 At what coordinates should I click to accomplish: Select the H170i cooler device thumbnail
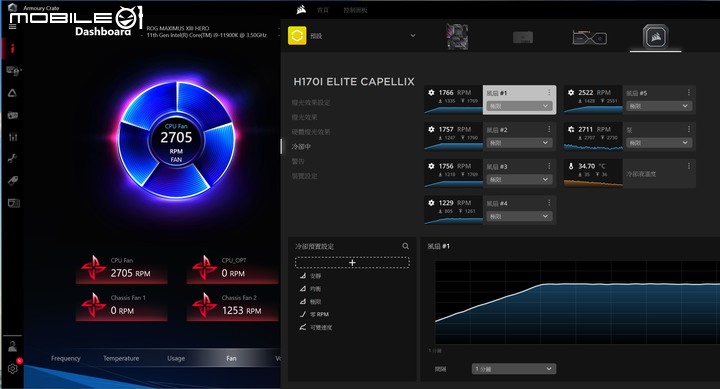click(x=656, y=37)
